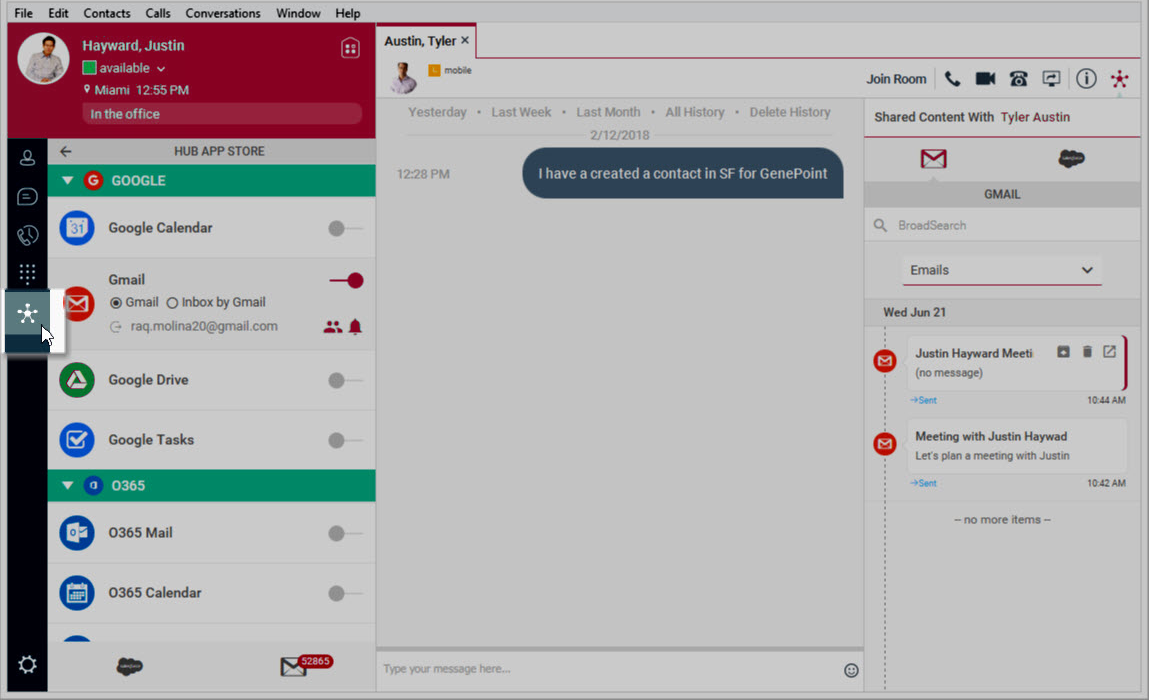Select the Salesforce icon in Shared Content
The width and height of the screenshot is (1149, 700).
(x=1071, y=158)
